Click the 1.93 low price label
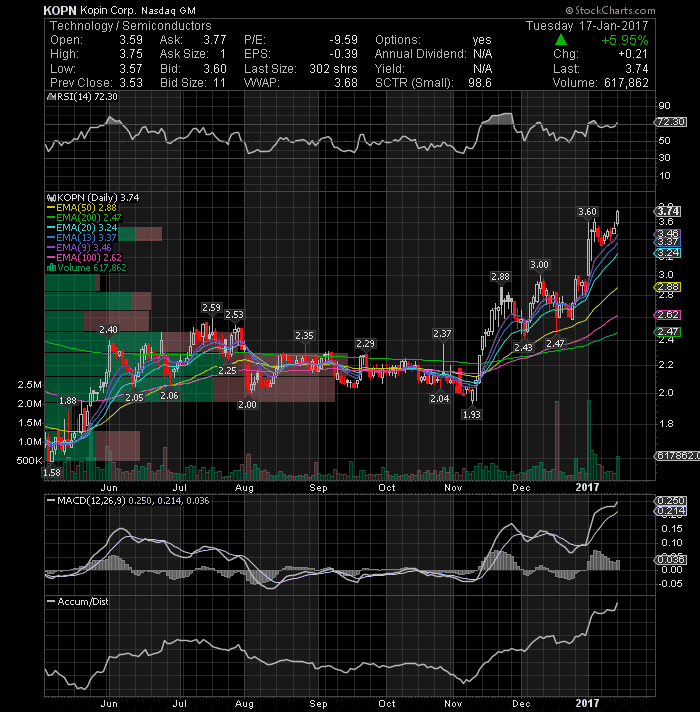Screen dimensions: 700x712 pyautogui.click(x=472, y=414)
